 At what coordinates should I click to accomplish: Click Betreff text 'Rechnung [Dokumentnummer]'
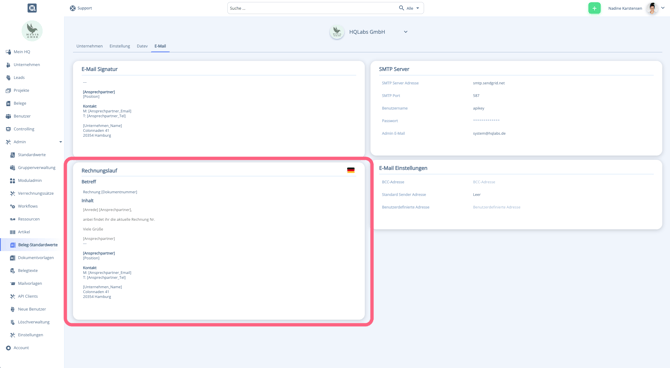[x=110, y=192]
